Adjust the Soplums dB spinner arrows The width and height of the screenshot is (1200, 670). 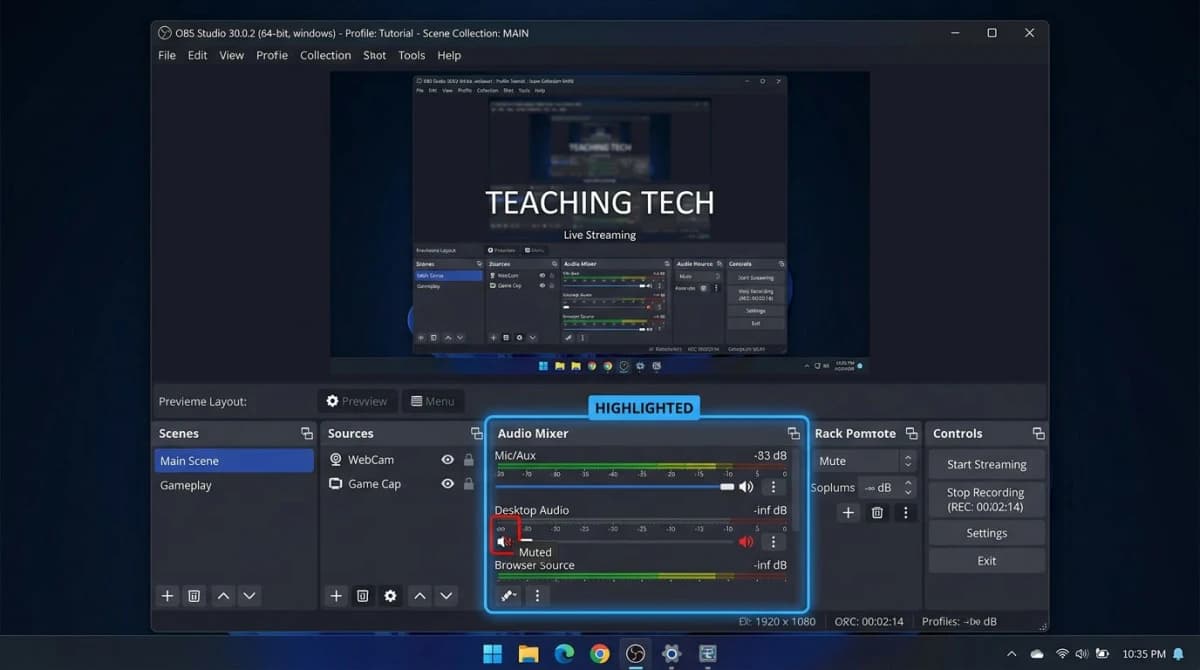click(908, 487)
